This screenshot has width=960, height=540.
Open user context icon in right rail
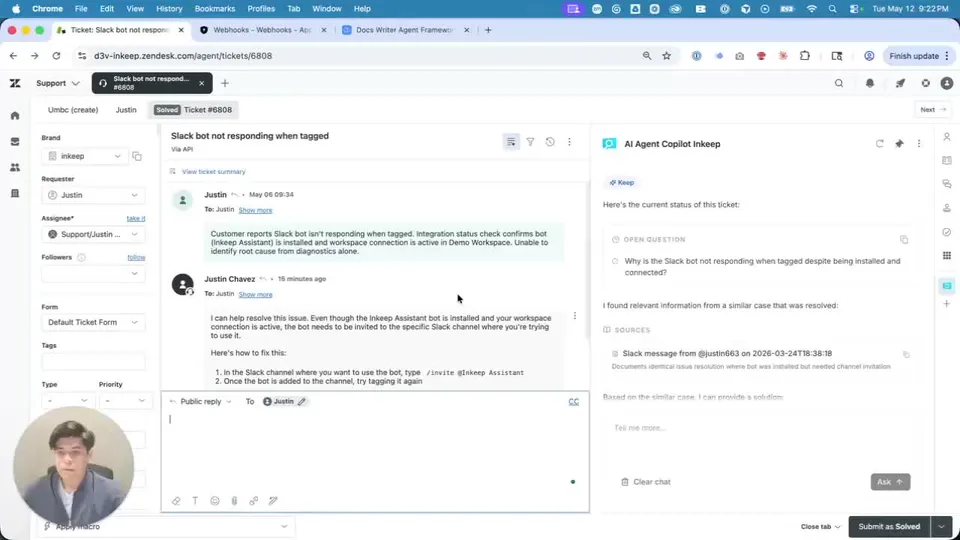947,137
